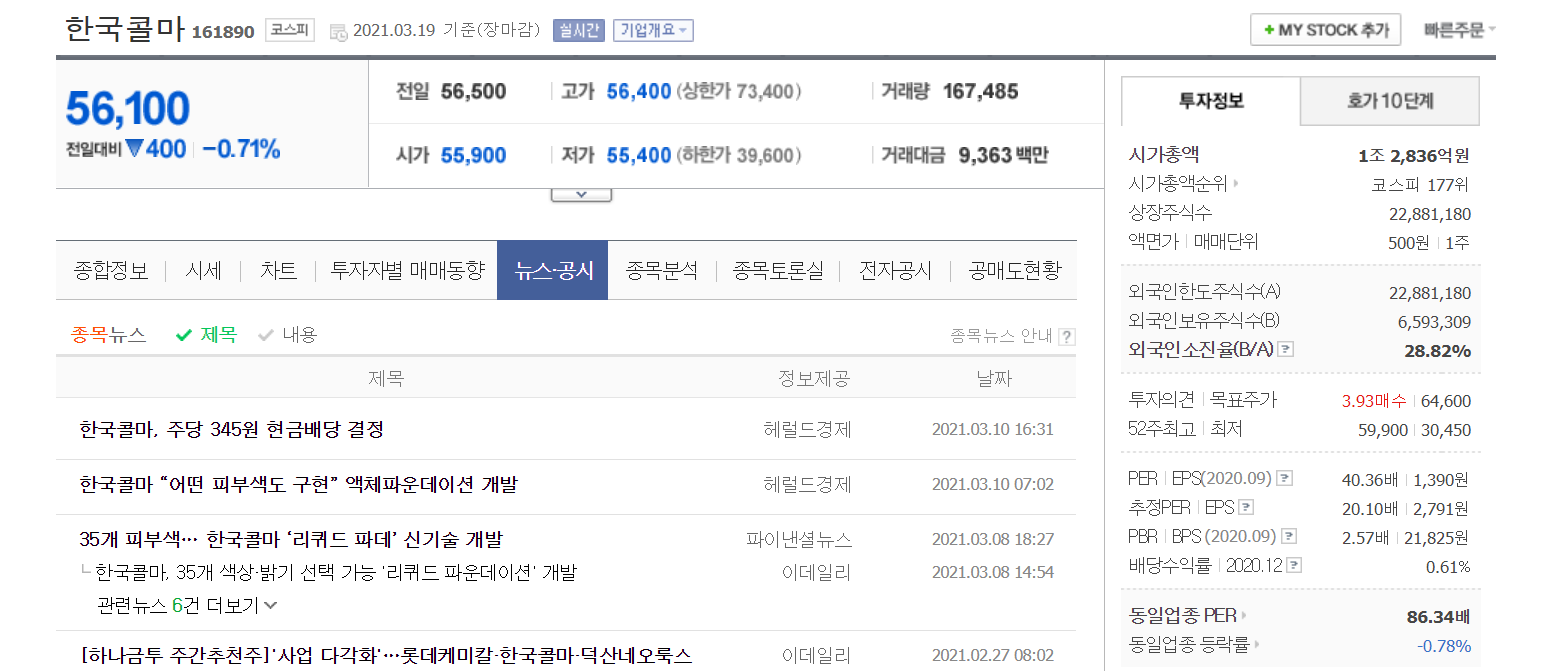Click the 저가 value 55,400
This screenshot has width=1560, height=671.
tap(639, 156)
